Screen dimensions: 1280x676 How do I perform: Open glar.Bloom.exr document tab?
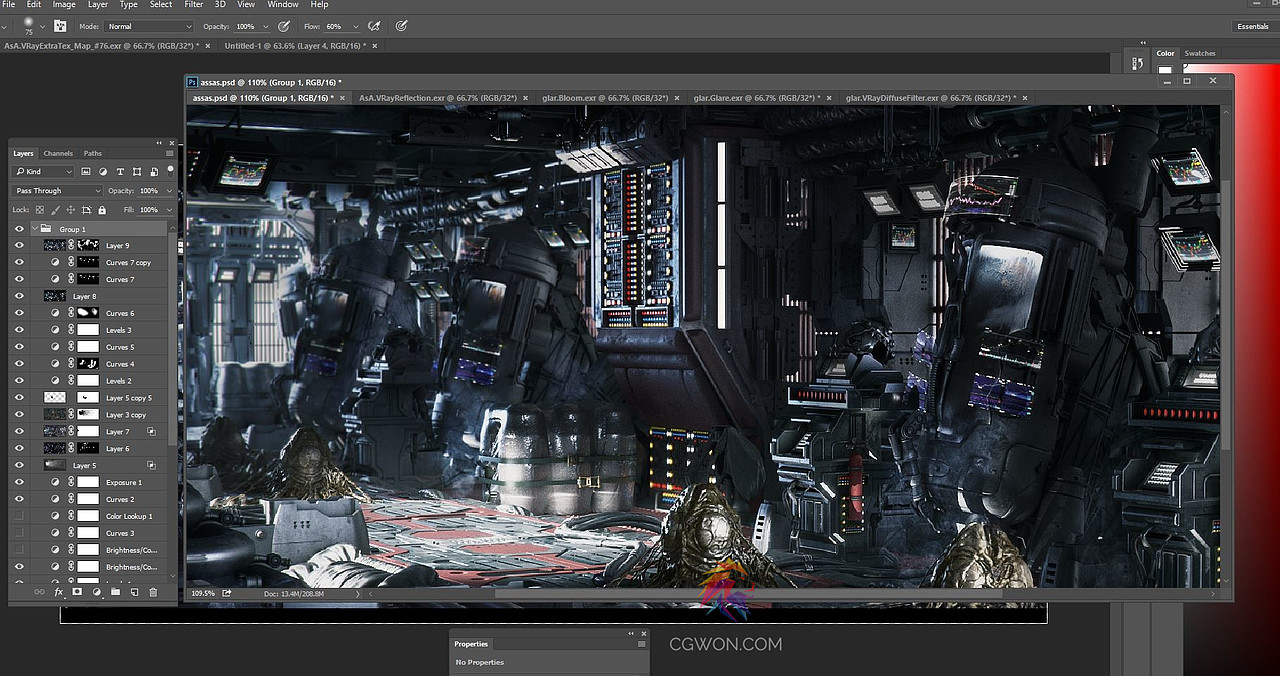tap(605, 98)
